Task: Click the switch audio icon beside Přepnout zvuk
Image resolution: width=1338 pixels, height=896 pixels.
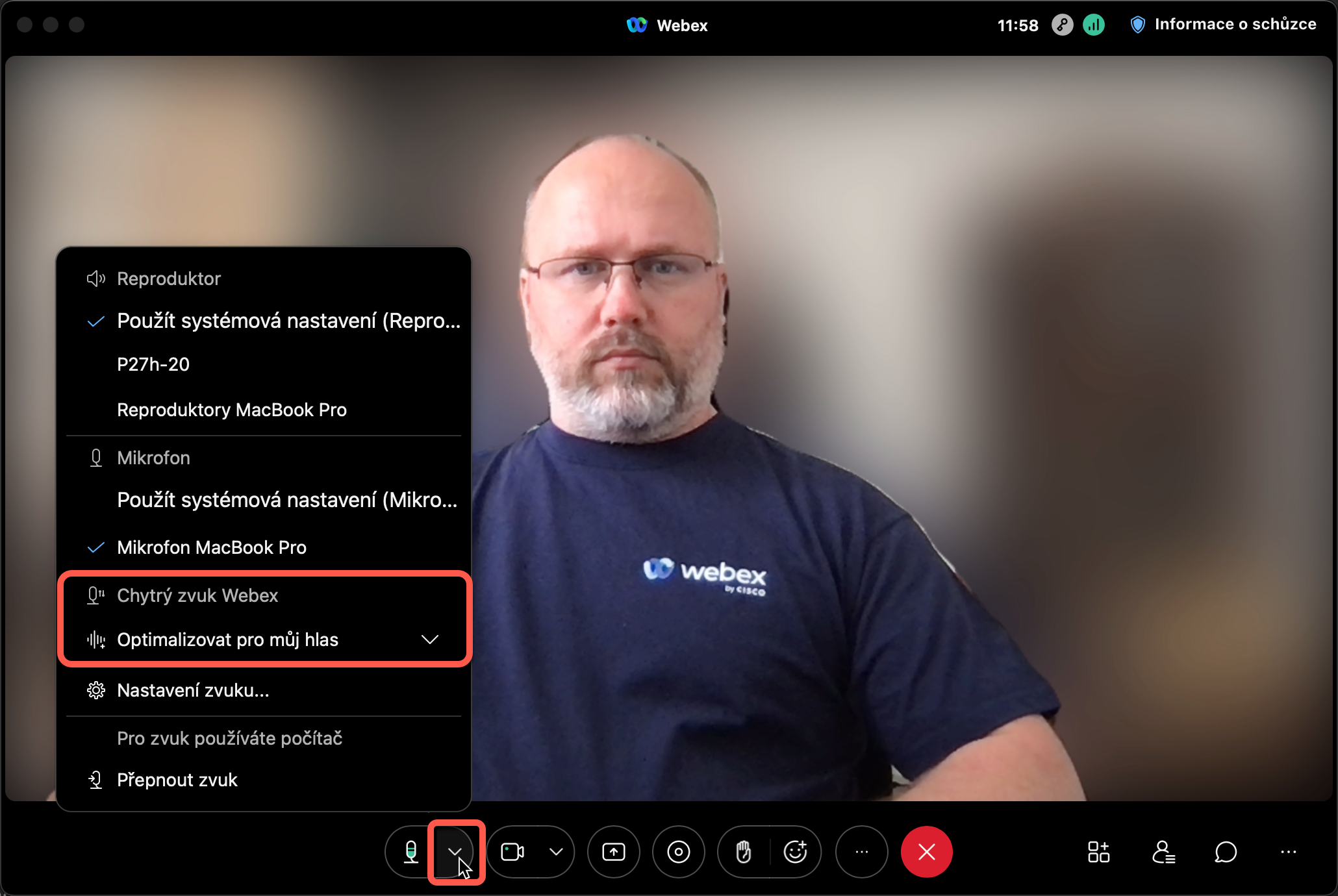Action: (x=95, y=780)
